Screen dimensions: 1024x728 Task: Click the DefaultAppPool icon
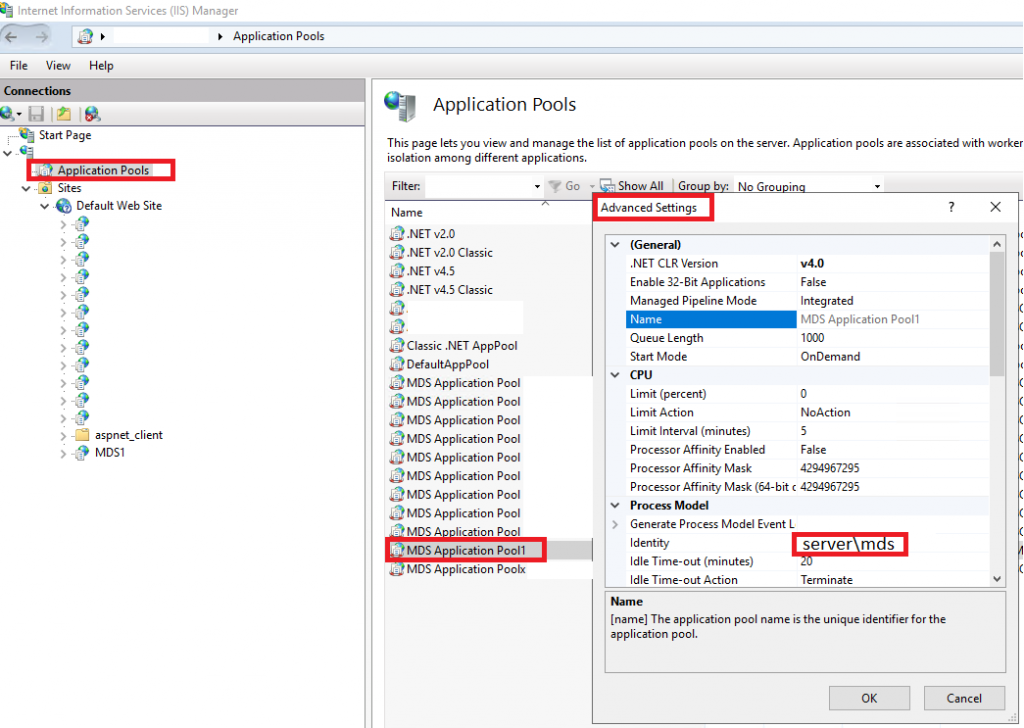396,364
